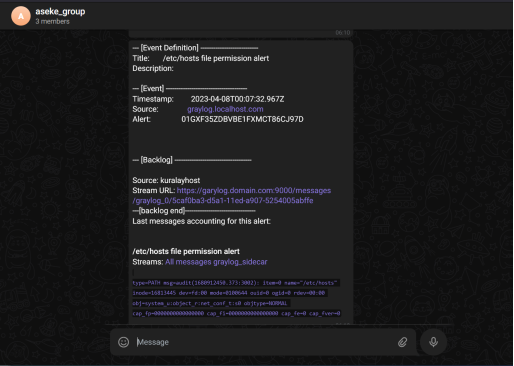Click the bold /etc/hosts file permission alert heading
Screen dimensions: 514x366
tap(186, 251)
